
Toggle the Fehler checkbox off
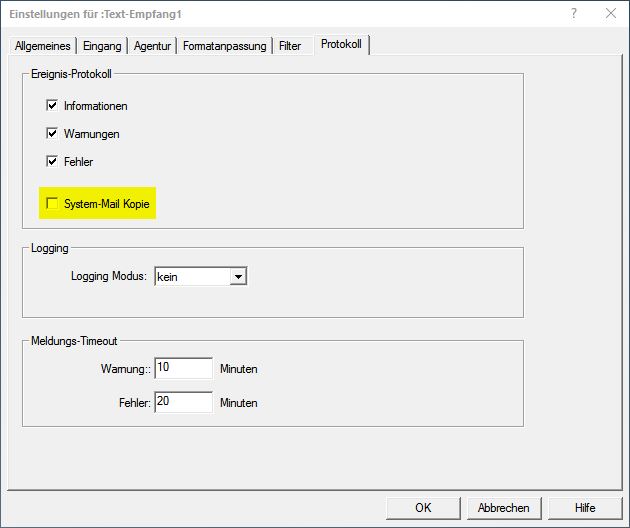[x=53, y=161]
